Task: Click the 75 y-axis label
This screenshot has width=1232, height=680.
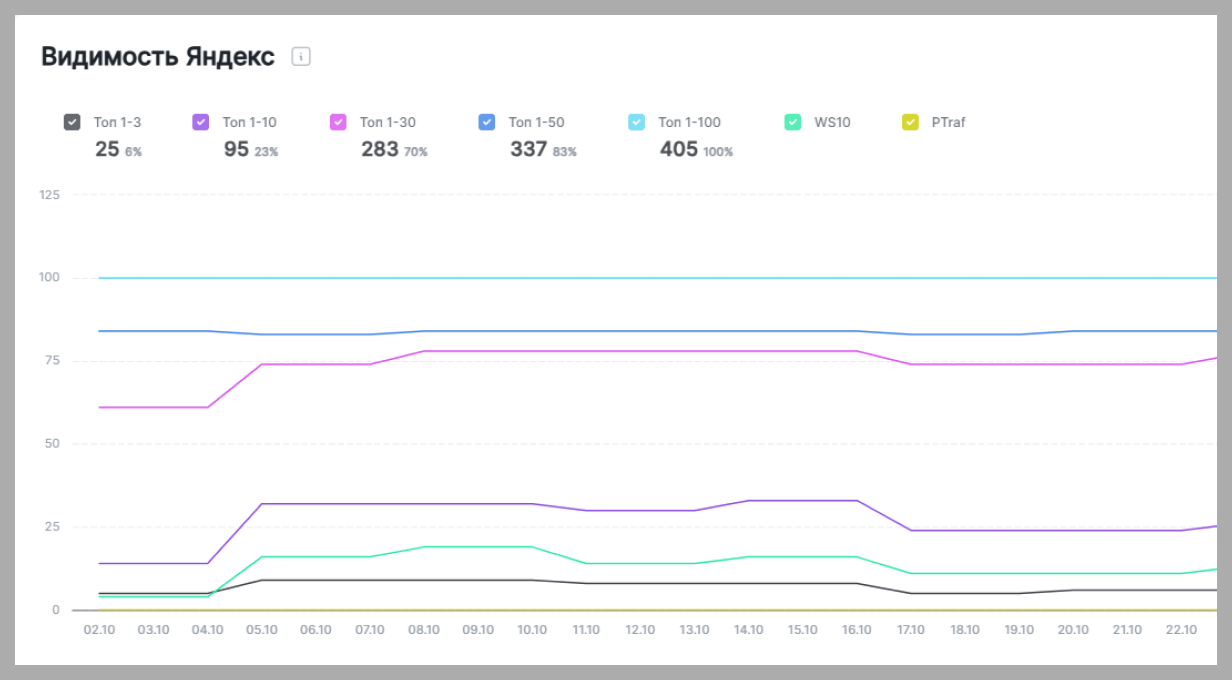Action: [x=52, y=361]
